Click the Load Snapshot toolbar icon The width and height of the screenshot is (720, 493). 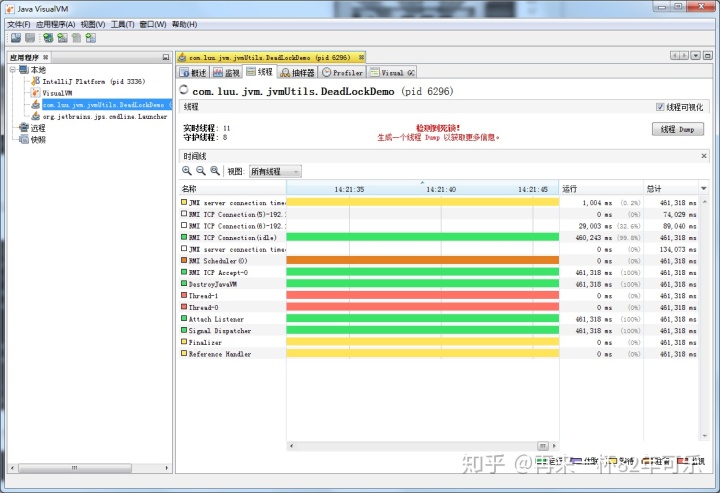click(x=16, y=38)
